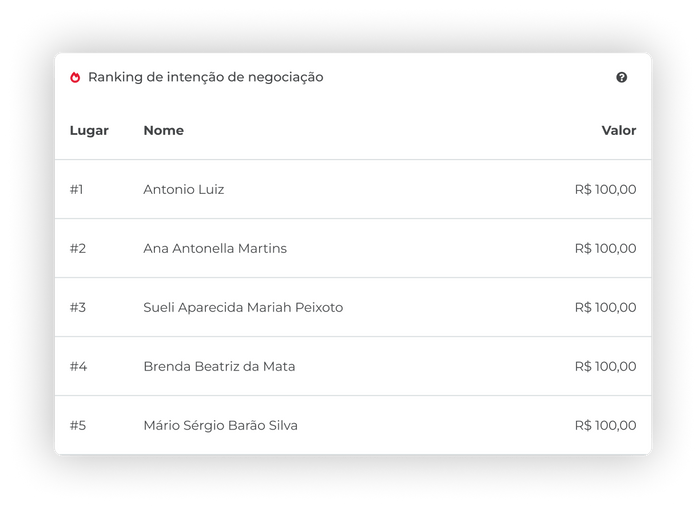Click the #4 rank position
The image size is (700, 506).
78,366
